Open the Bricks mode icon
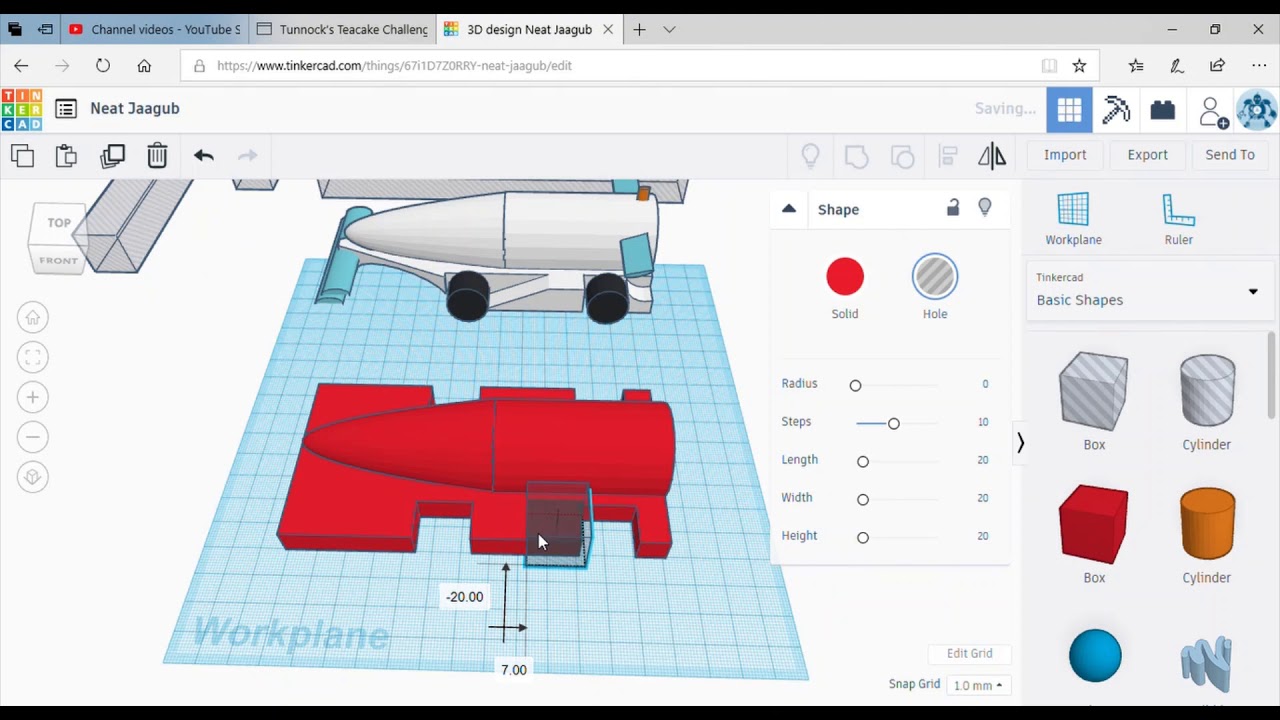1280x720 pixels. click(1162, 110)
